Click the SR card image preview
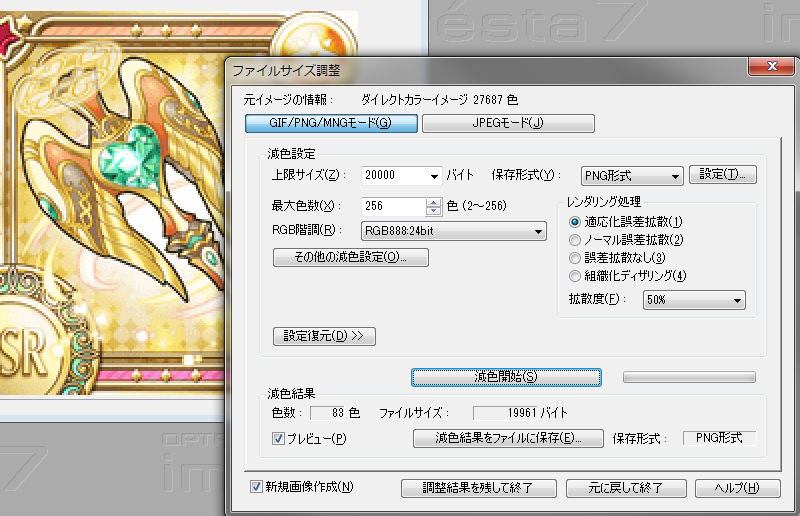Viewport: 800px width, 516px height. pos(112,204)
